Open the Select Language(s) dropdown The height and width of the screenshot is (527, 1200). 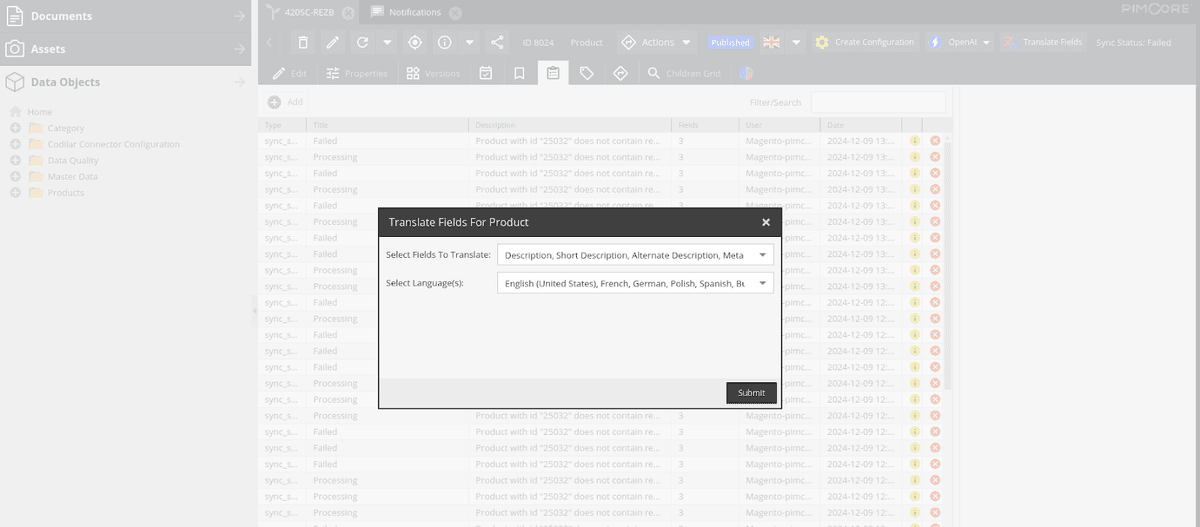(x=635, y=283)
